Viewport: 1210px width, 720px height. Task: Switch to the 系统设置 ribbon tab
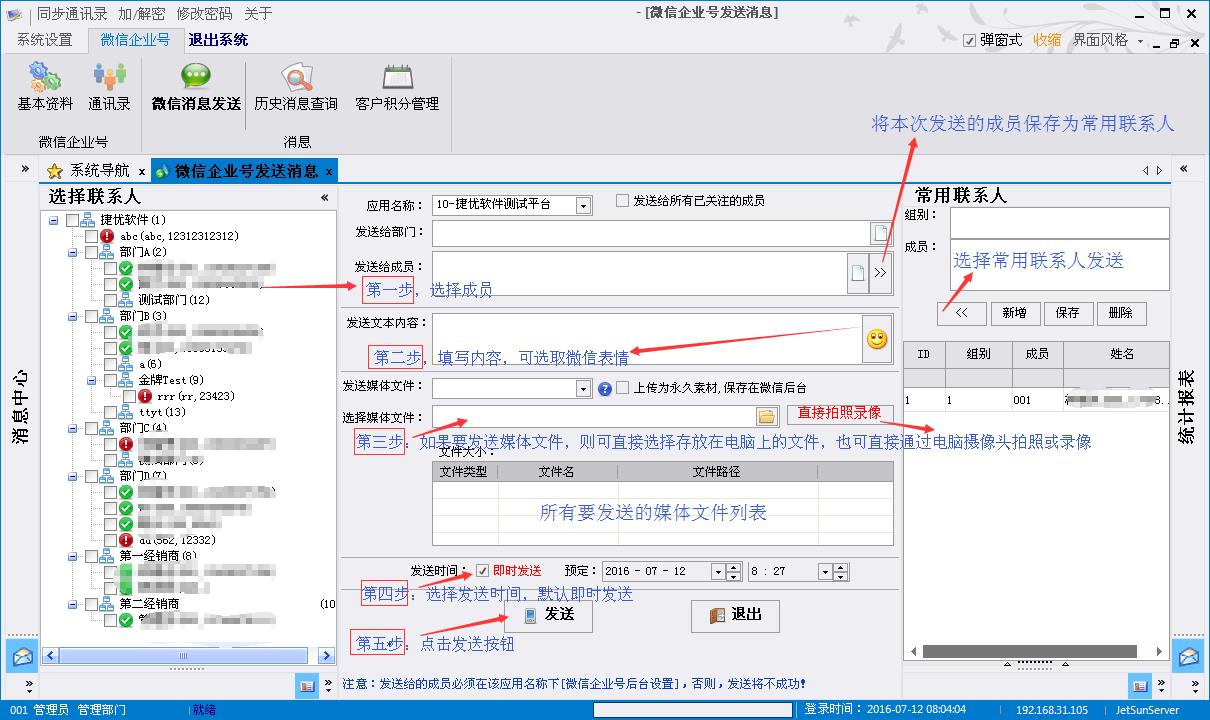click(x=45, y=40)
